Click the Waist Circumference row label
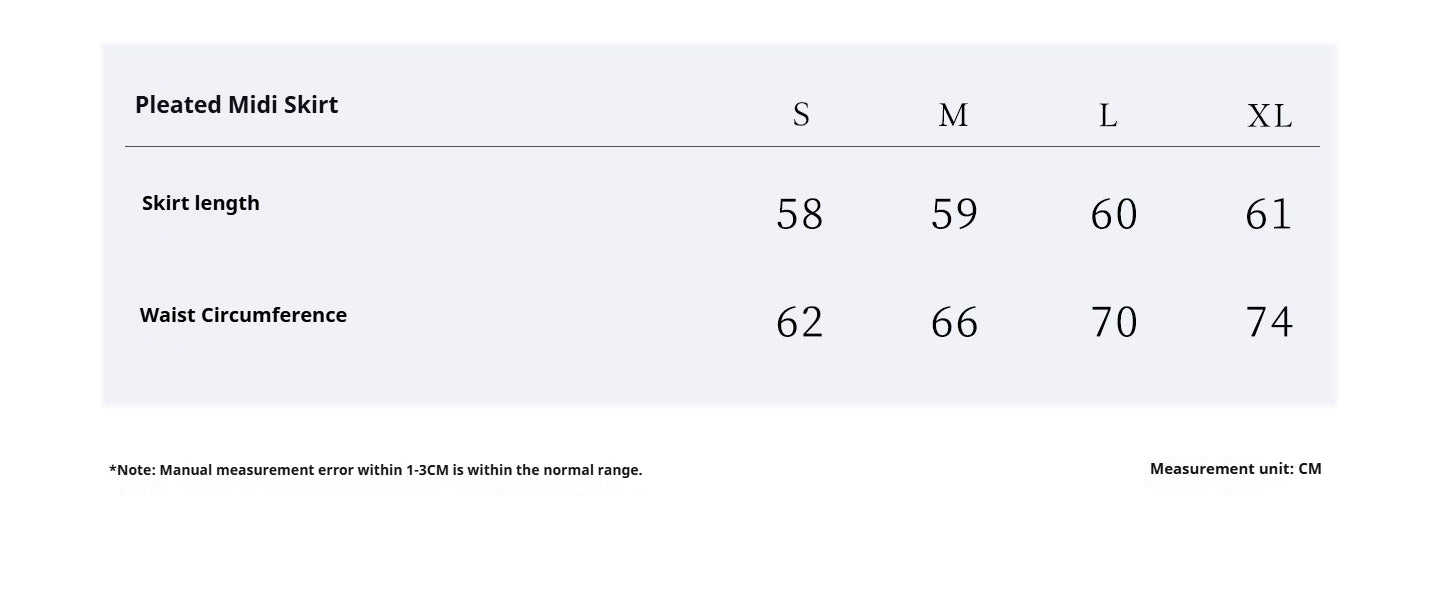Image resolution: width=1440 pixels, height=608 pixels. coord(243,315)
